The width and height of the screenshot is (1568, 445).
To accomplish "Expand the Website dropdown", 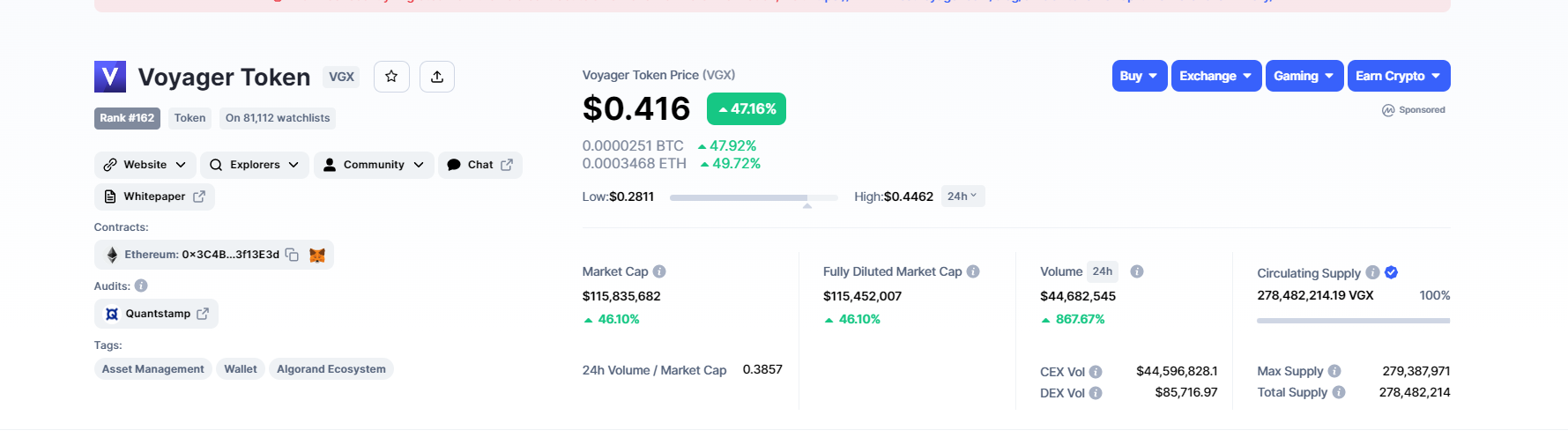I will coord(145,165).
